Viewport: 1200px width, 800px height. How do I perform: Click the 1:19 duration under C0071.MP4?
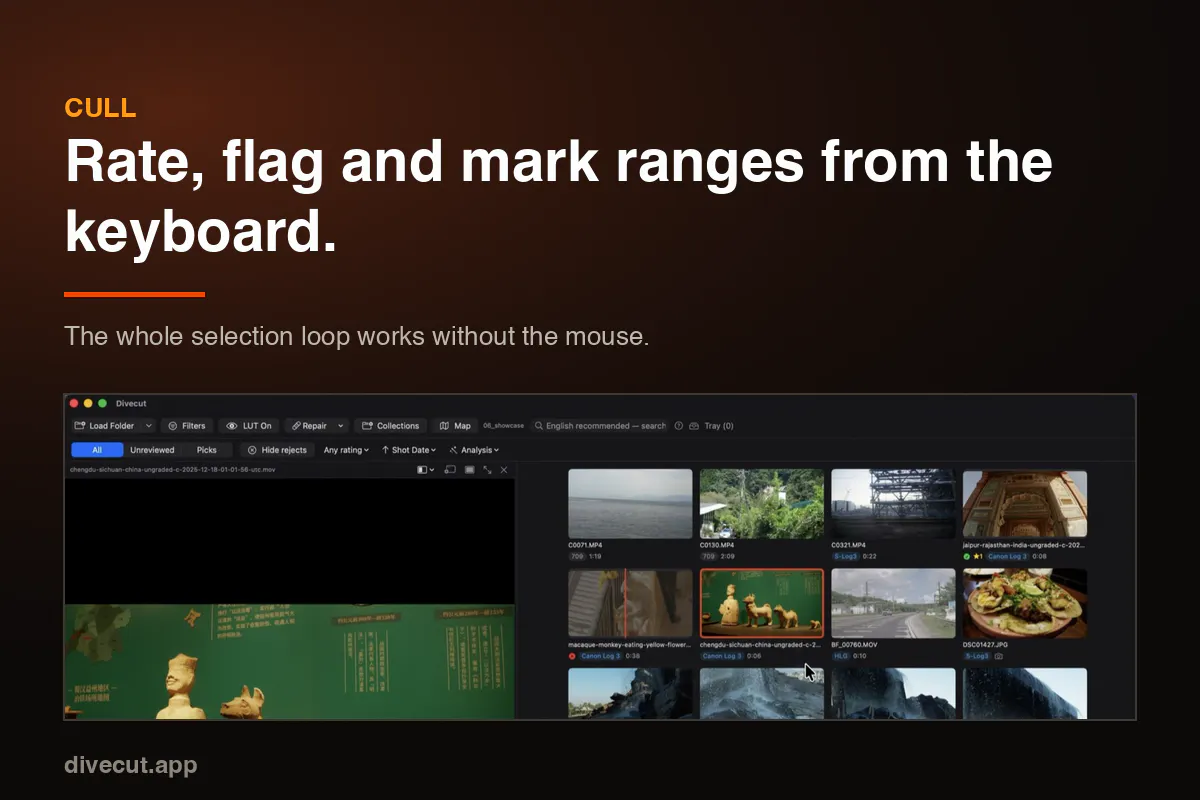(x=595, y=556)
